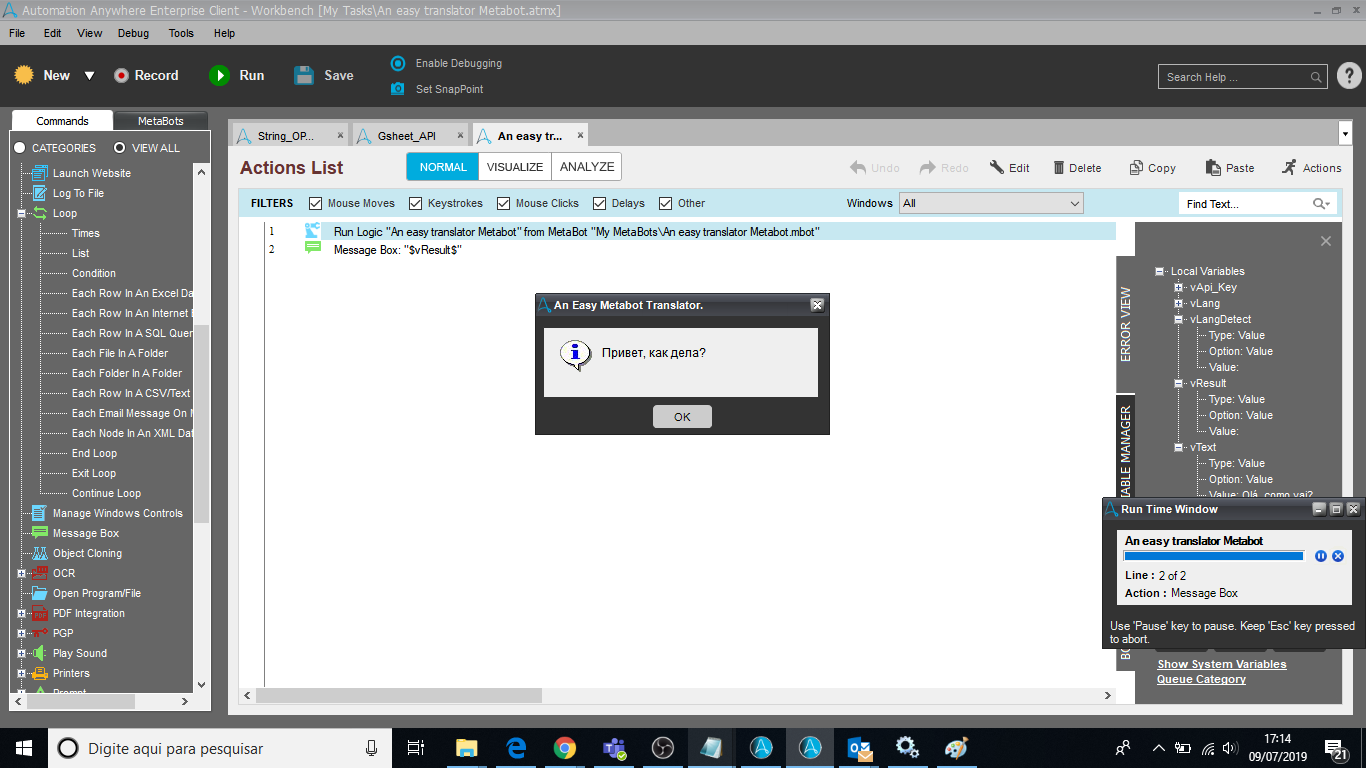Uncheck the Delays filter
This screenshot has width=1366, height=768.
600,203
